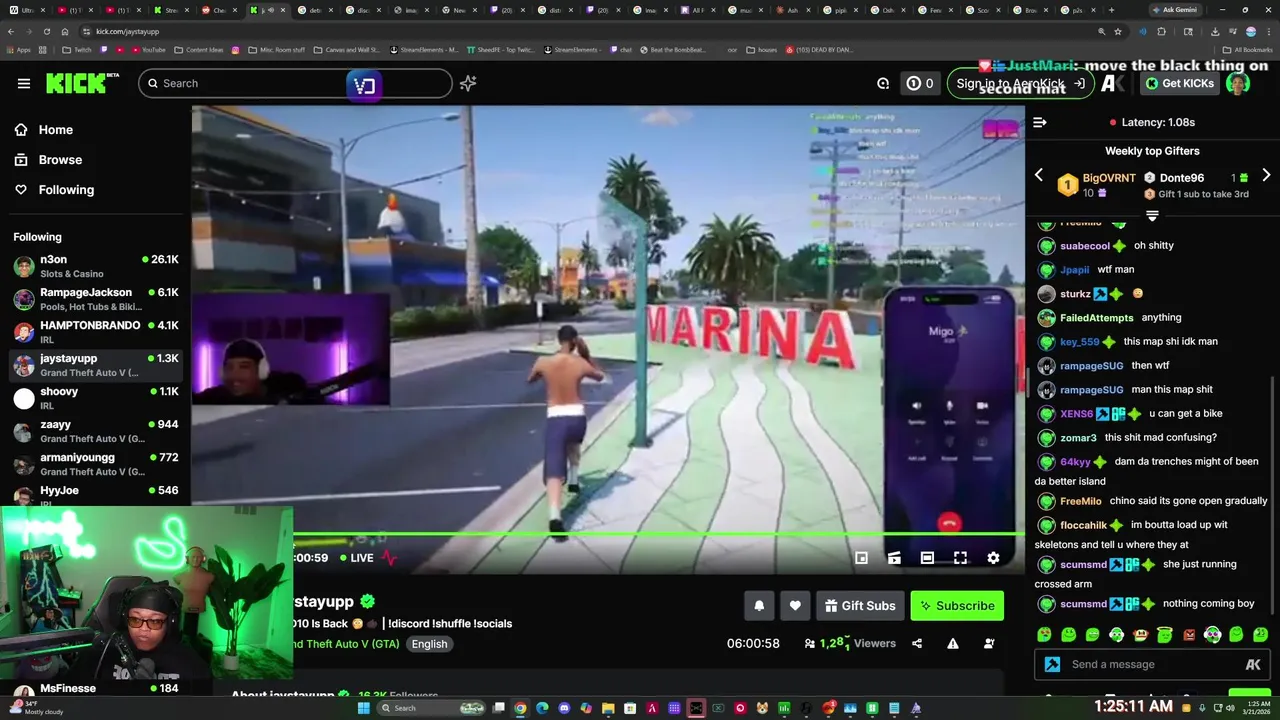Click the sparkle icon beside search bar
The image size is (1280, 720).
[x=468, y=84]
